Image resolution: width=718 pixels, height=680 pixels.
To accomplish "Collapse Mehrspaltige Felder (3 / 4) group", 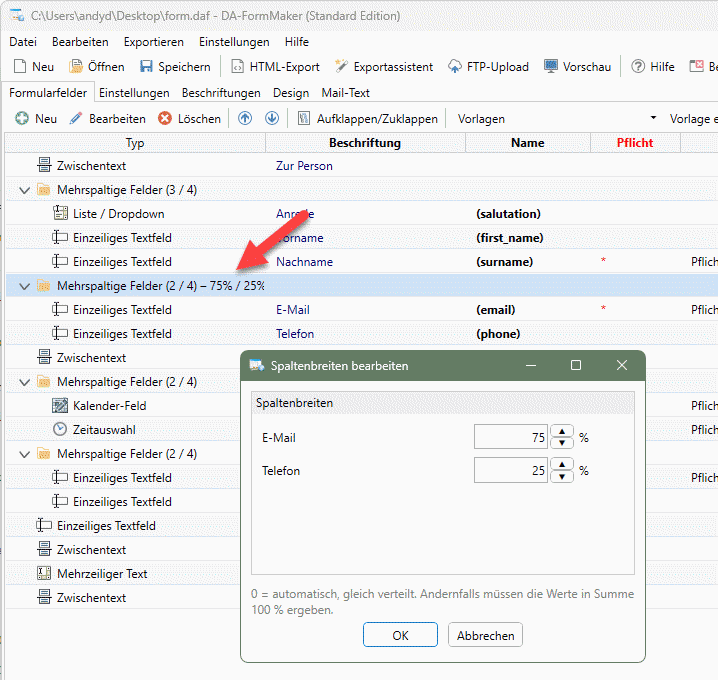I will 24,190.
